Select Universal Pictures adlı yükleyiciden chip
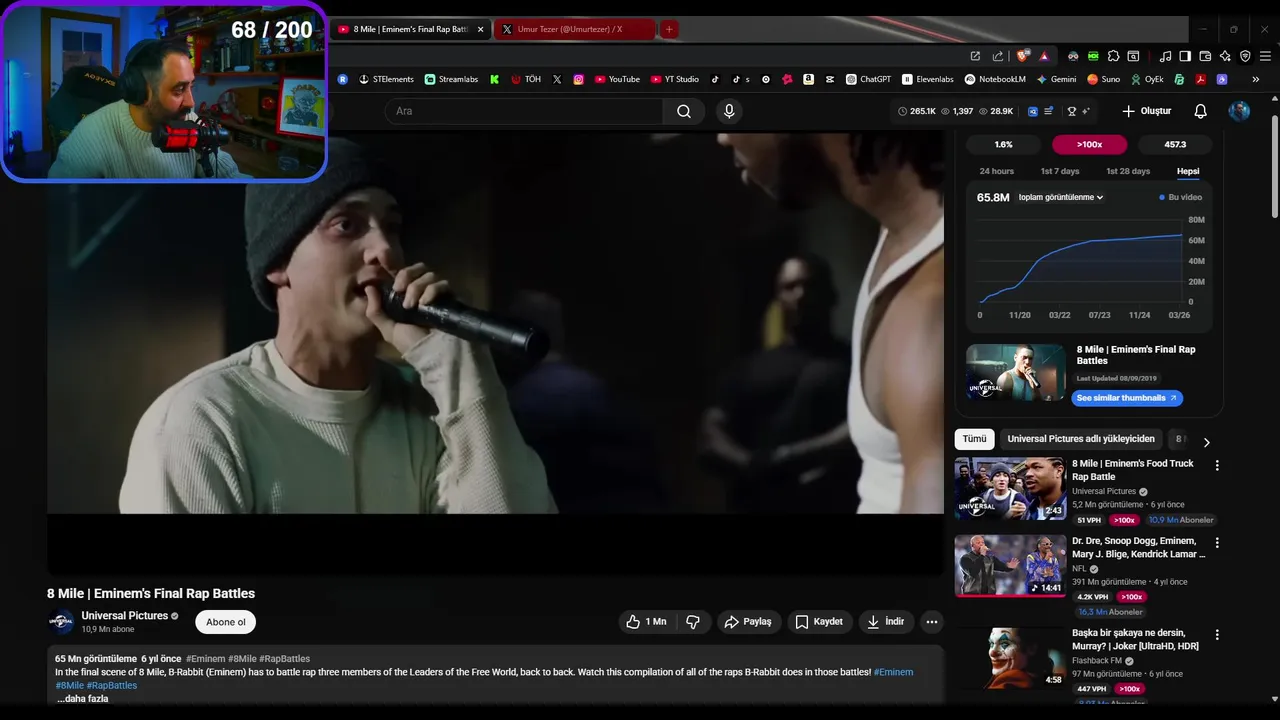 point(1081,439)
